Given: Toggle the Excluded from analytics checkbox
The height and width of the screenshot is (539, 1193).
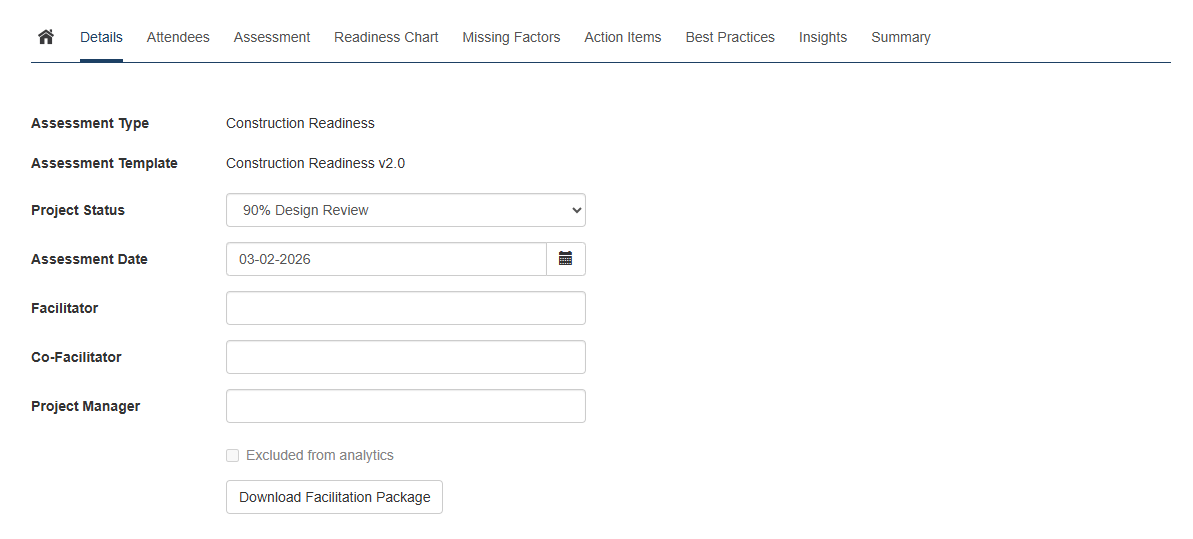Looking at the screenshot, I should tap(233, 456).
